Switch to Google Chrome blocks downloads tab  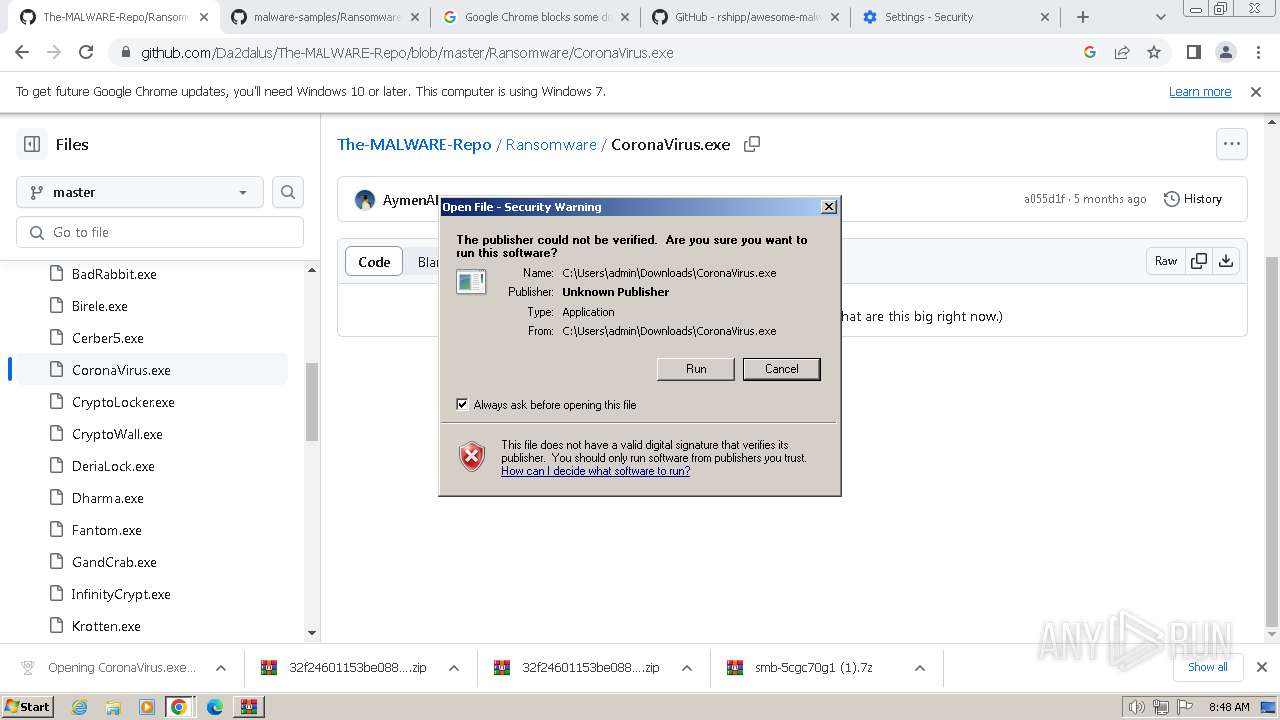pos(534,17)
